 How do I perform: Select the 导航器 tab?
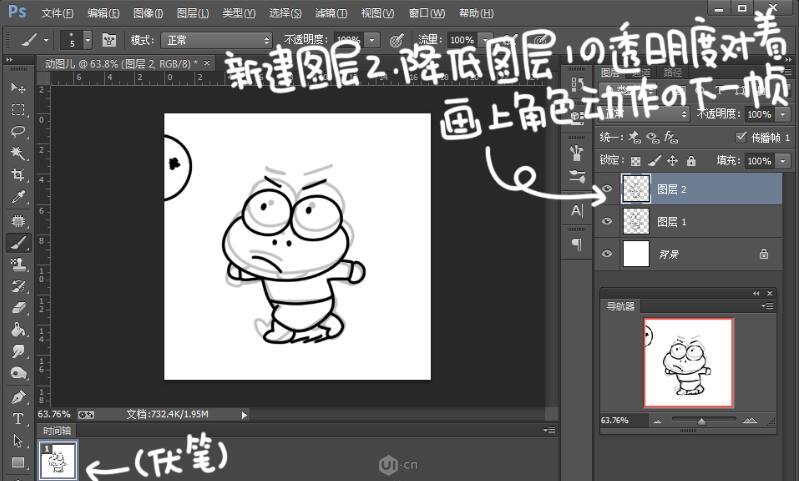(620, 306)
